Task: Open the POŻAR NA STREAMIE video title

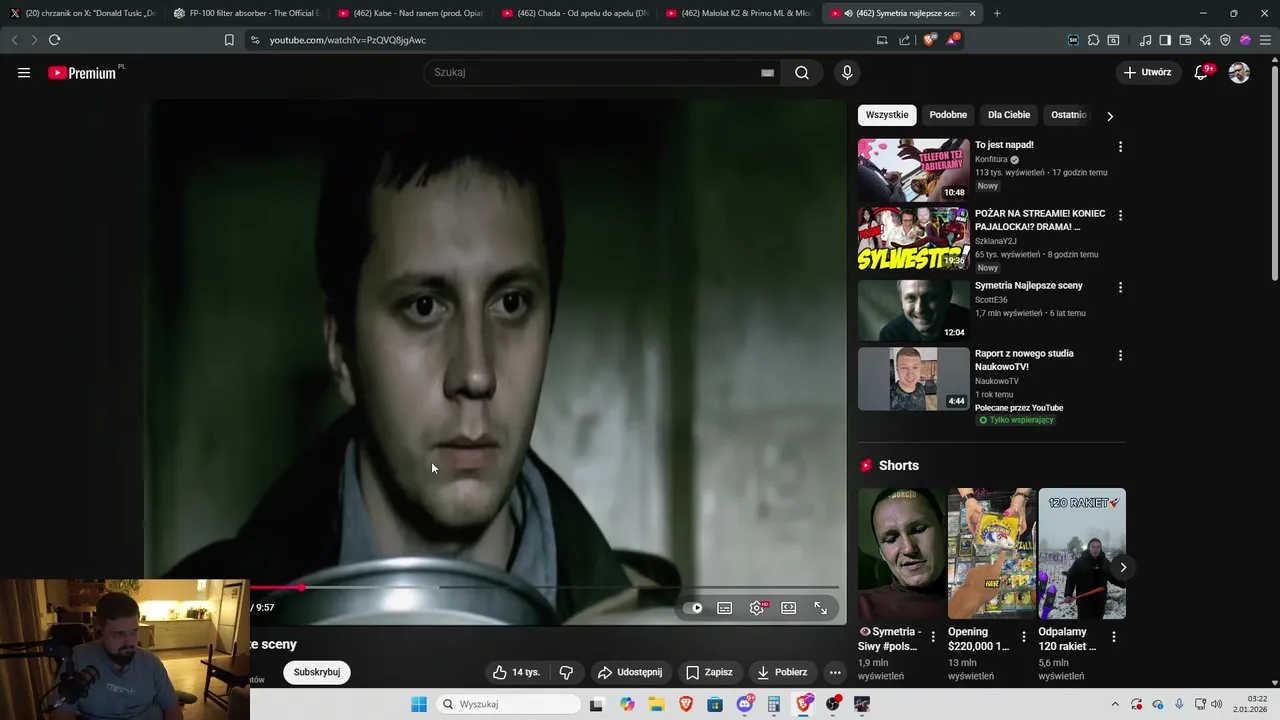Action: click(1040, 220)
